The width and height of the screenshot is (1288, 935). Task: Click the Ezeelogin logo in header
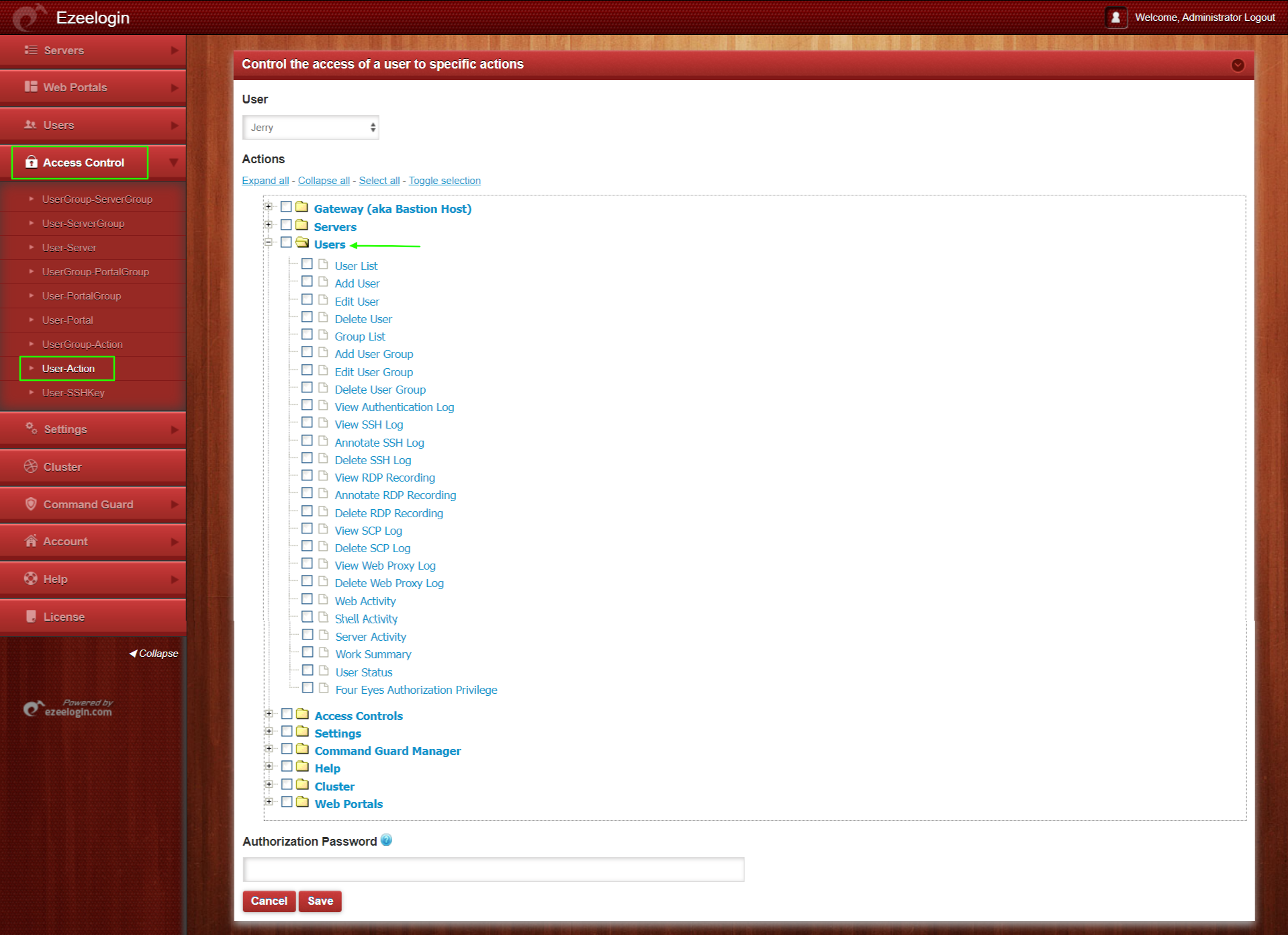click(x=29, y=17)
